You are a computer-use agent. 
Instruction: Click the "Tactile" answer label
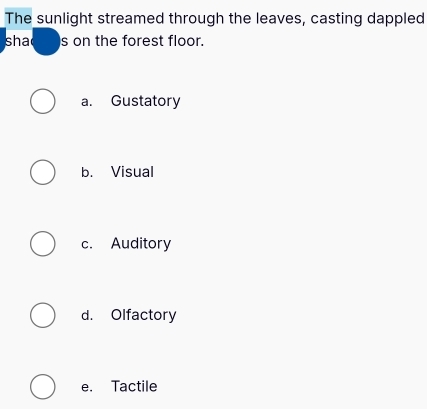pos(134,386)
